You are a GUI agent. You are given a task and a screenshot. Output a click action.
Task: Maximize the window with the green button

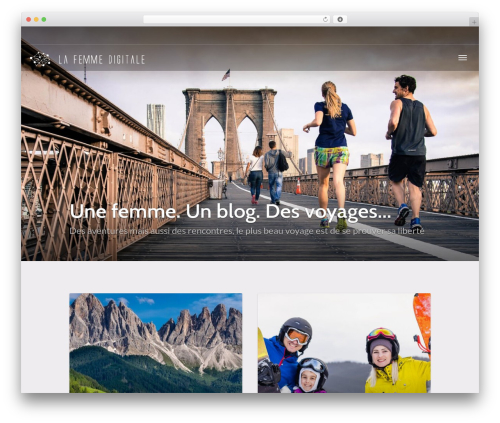point(44,20)
